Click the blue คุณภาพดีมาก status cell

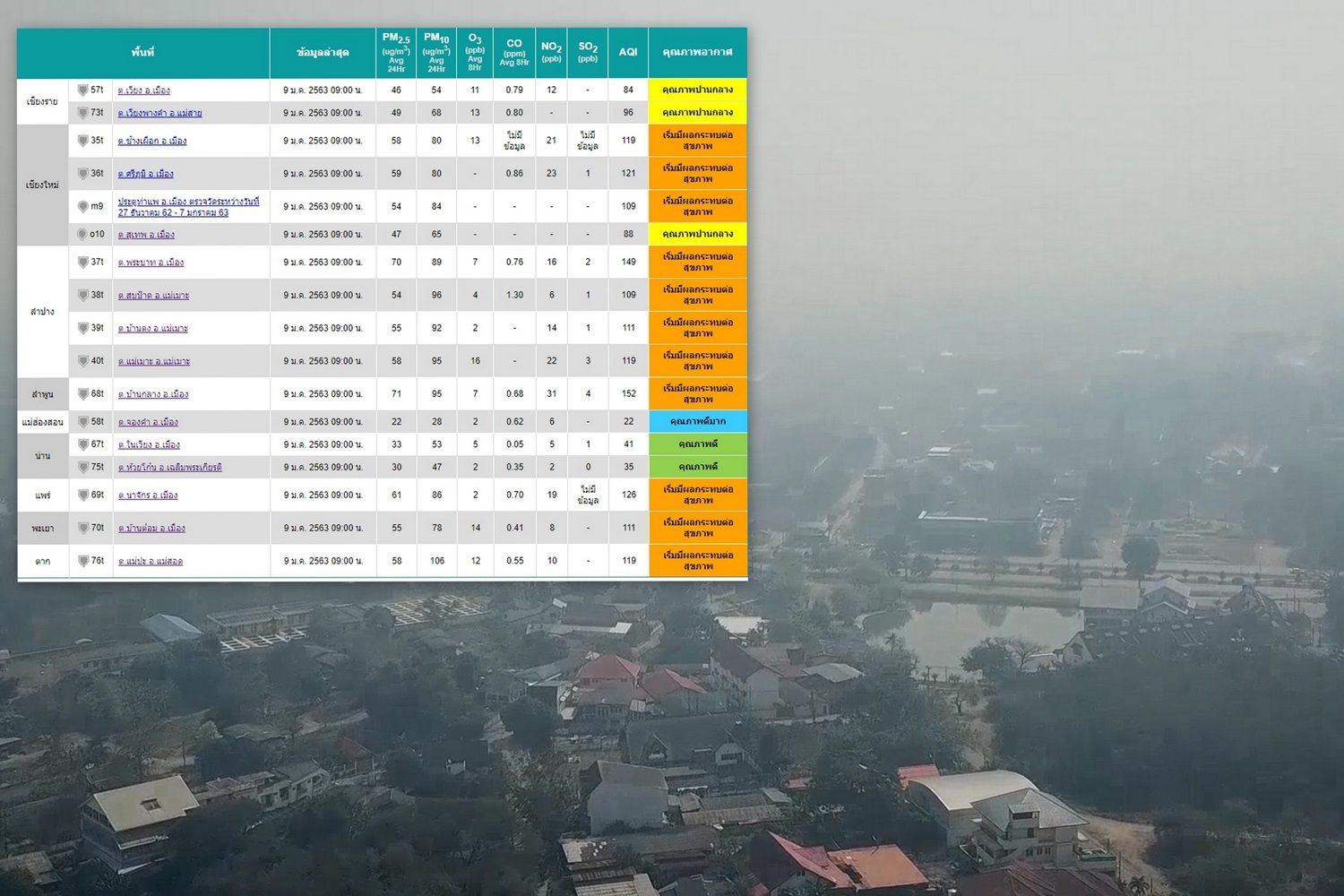(697, 422)
